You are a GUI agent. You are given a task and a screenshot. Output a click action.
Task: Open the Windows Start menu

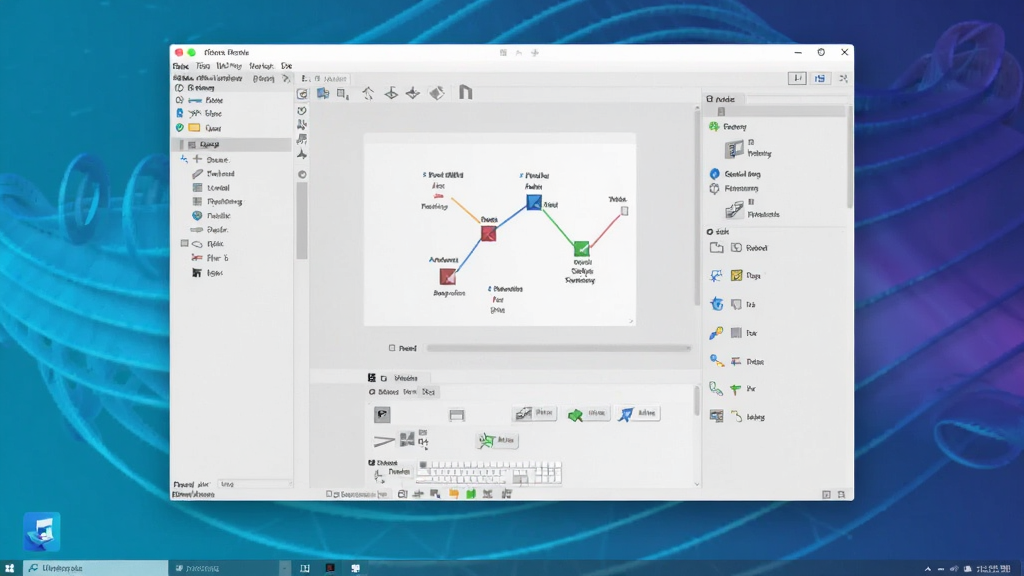click(10, 568)
